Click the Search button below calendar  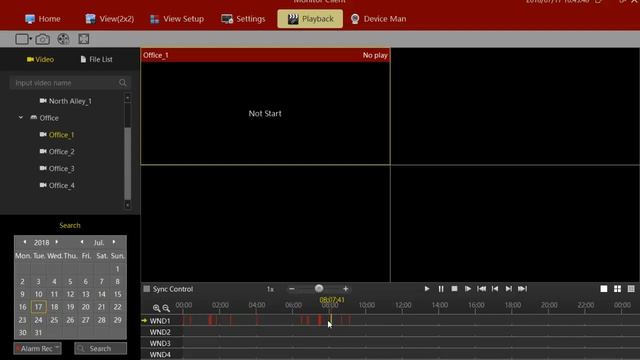[x=100, y=349]
